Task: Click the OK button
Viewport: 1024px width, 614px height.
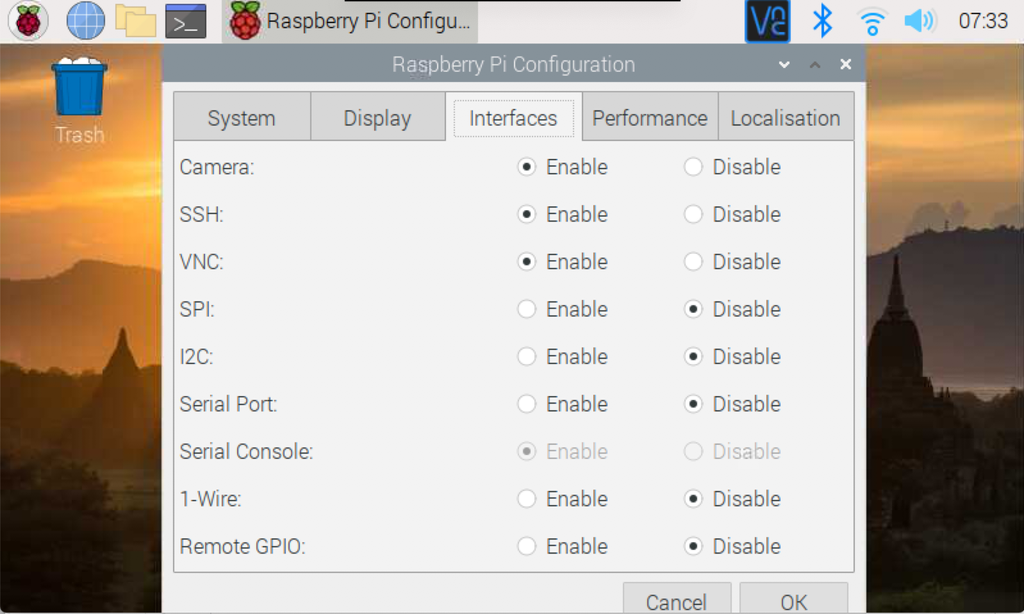Action: pos(794,601)
